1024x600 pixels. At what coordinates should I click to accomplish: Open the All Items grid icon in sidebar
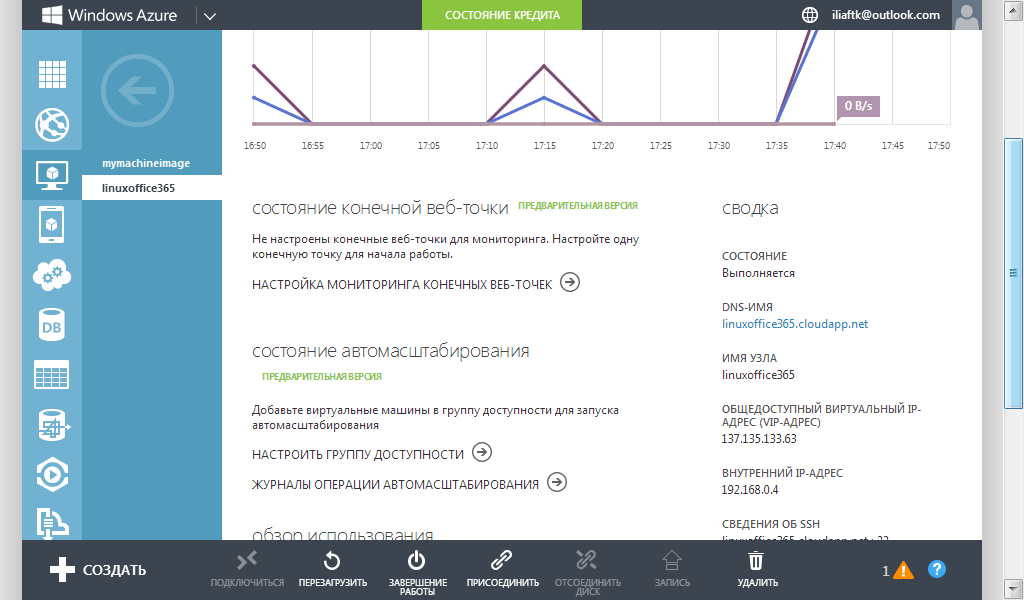coord(52,74)
